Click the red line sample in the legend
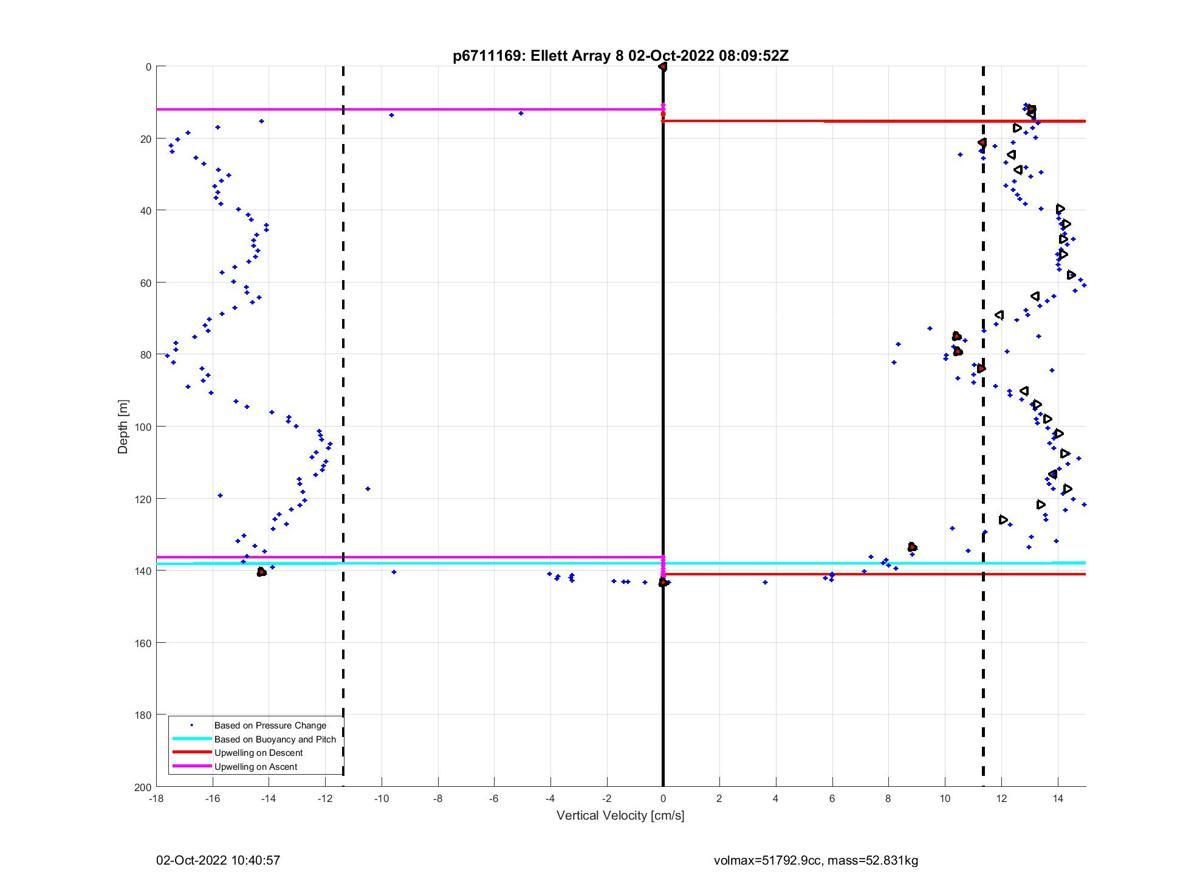 [x=191, y=753]
